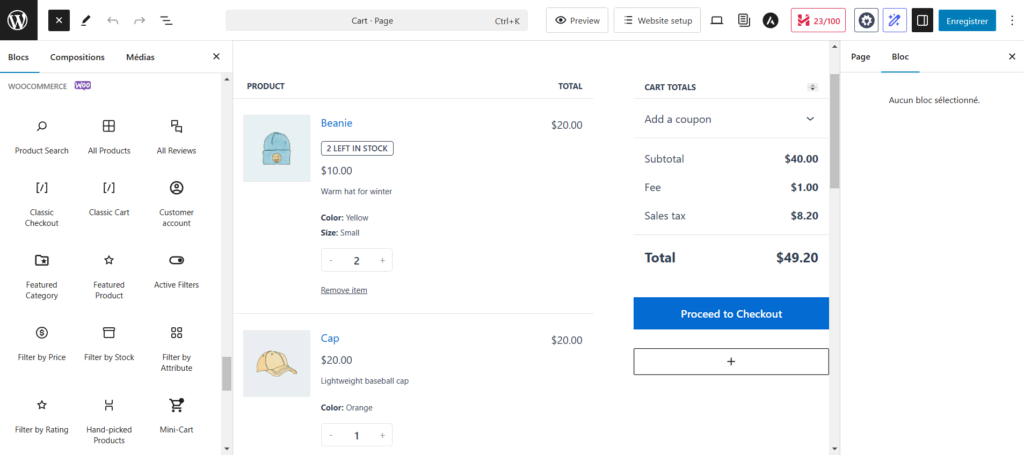Screen dimensions: 1024x455
Task: Expand the Add a coupon section
Action: click(731, 119)
